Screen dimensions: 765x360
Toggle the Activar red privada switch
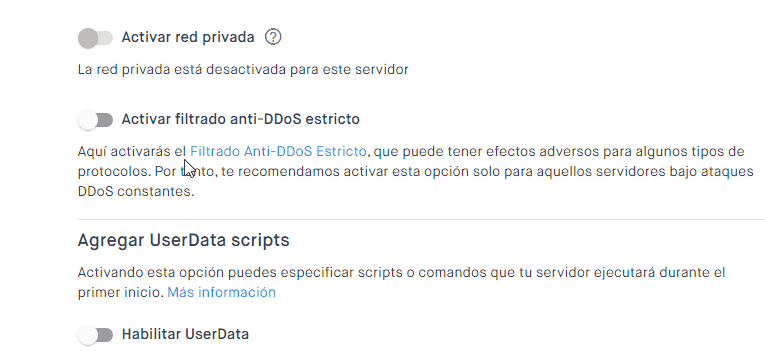click(x=95, y=38)
